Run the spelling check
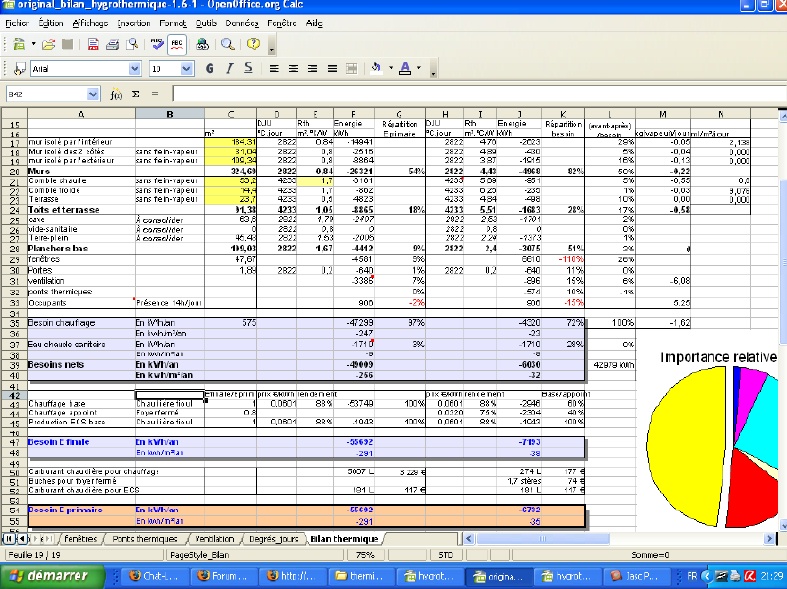Screen dimensions: 787x589 pyautogui.click(x=157, y=44)
